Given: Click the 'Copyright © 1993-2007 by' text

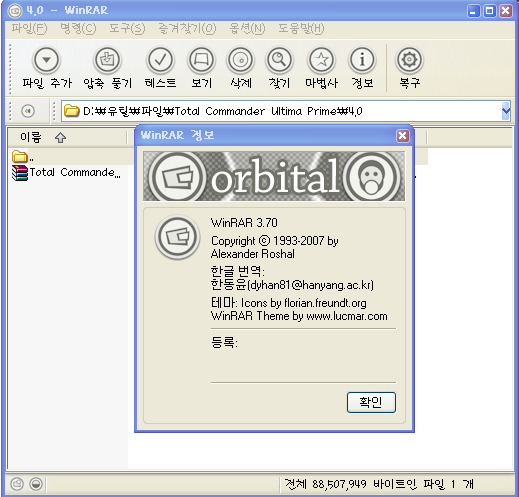Looking at the screenshot, I should click(275, 241).
